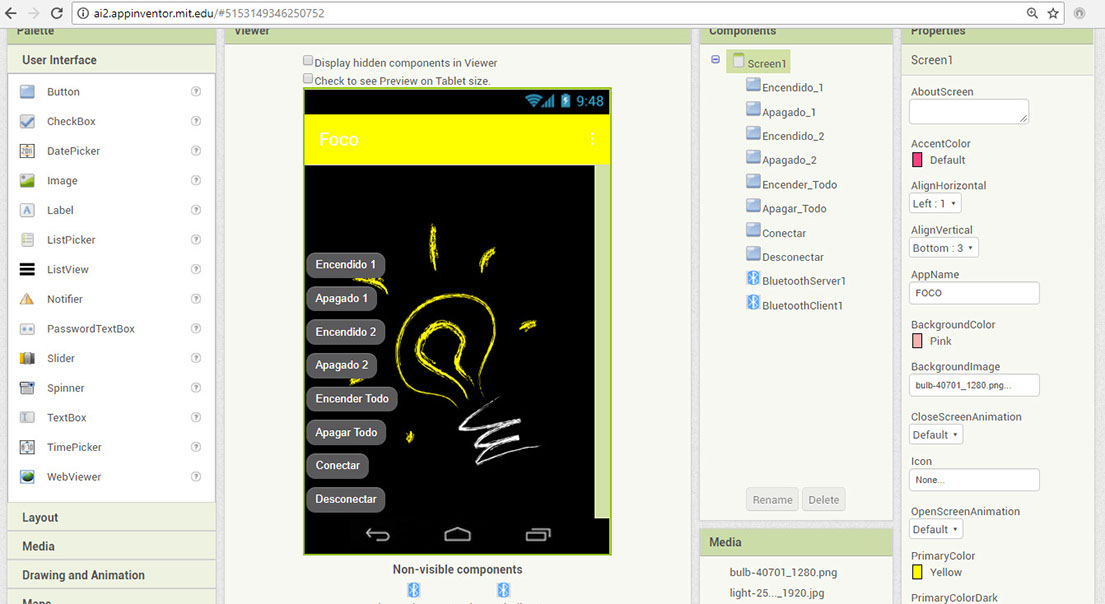This screenshot has width=1105, height=604.
Task: Click the browser zoom magnifier icon
Action: pyautogui.click(x=1032, y=13)
